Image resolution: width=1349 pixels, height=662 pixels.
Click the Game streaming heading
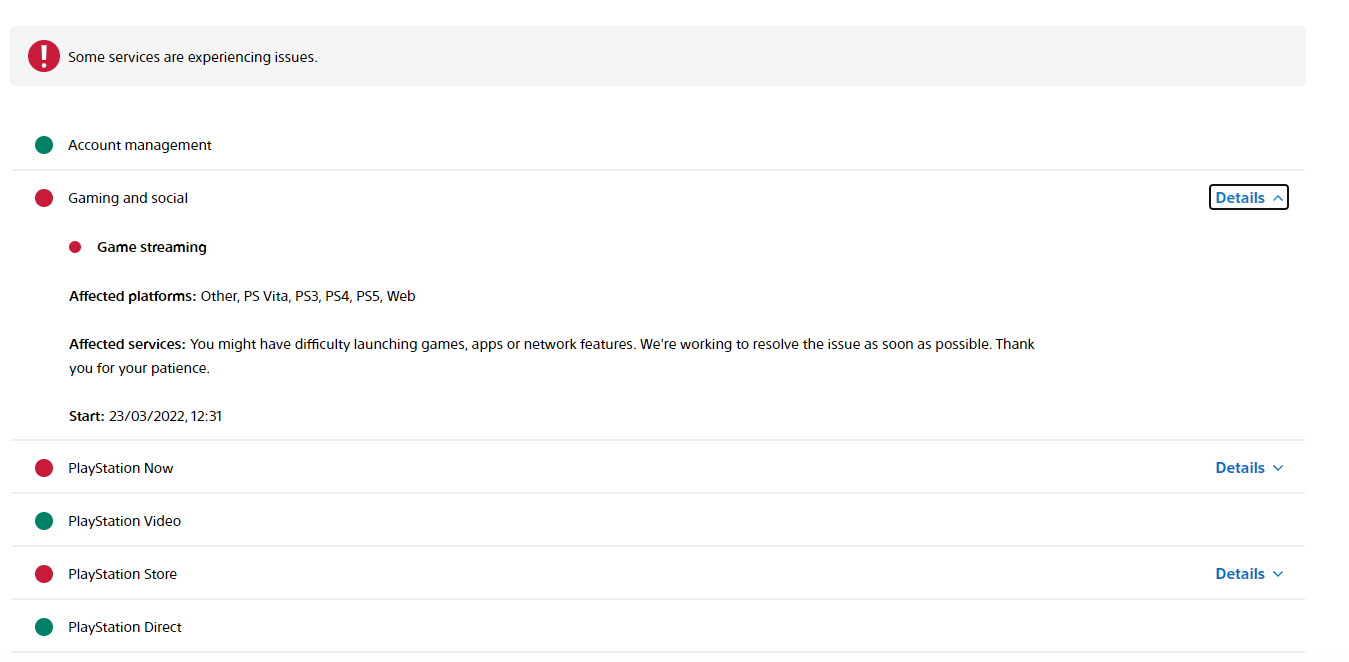(x=152, y=247)
